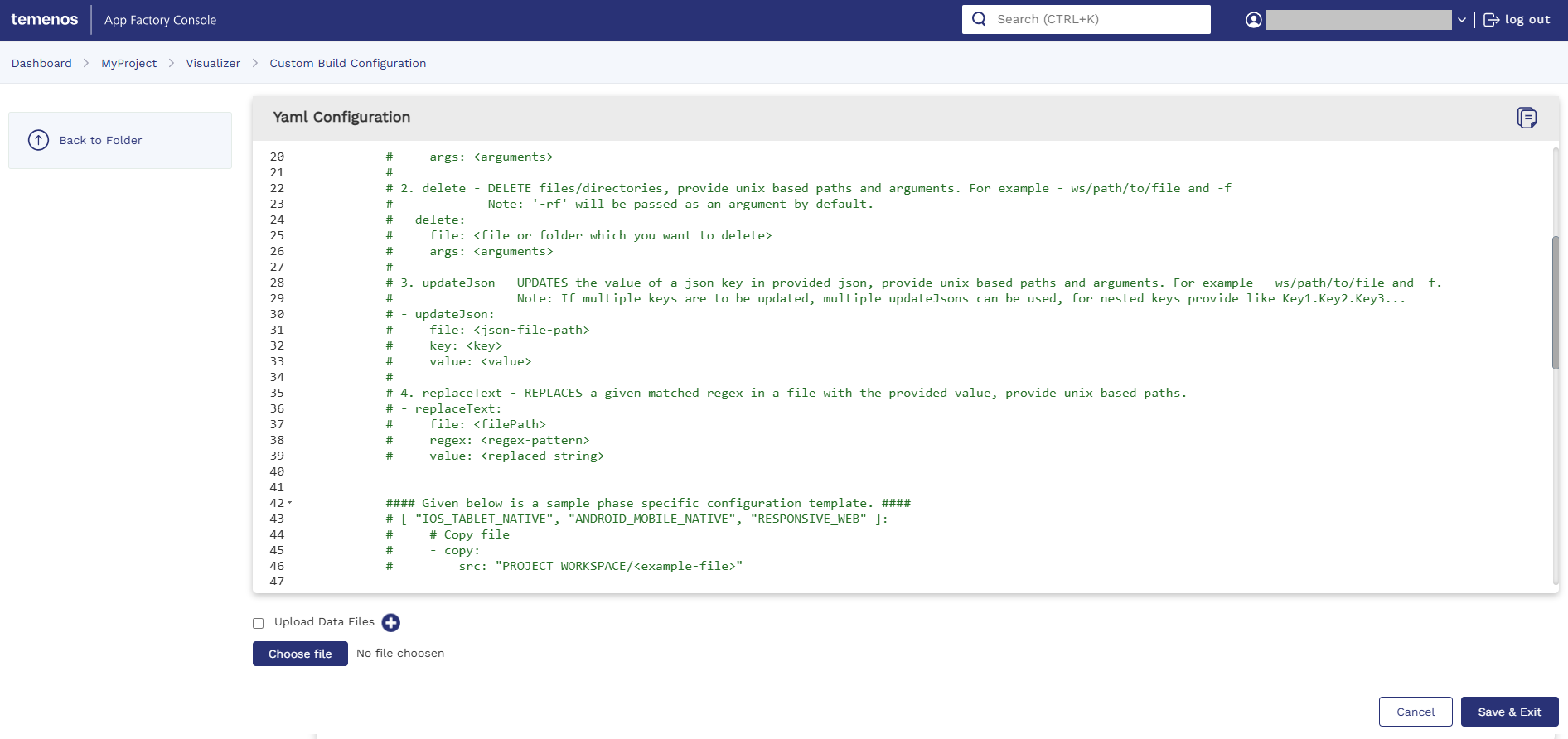This screenshot has width=1568, height=739.
Task: Click the 'value: <replaced-string>' line
Action: tap(495, 456)
